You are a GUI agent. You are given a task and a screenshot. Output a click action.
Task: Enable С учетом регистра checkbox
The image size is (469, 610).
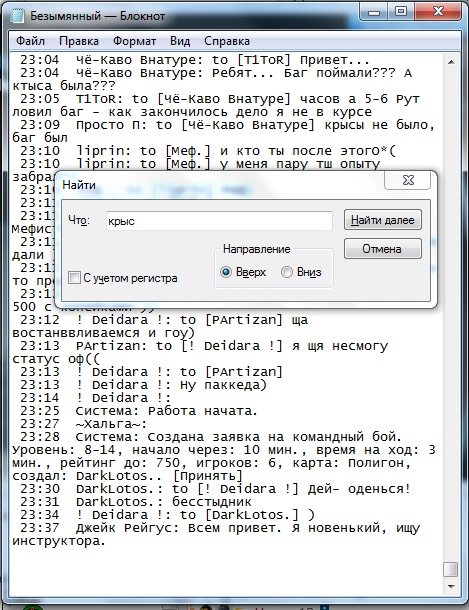coord(74,278)
